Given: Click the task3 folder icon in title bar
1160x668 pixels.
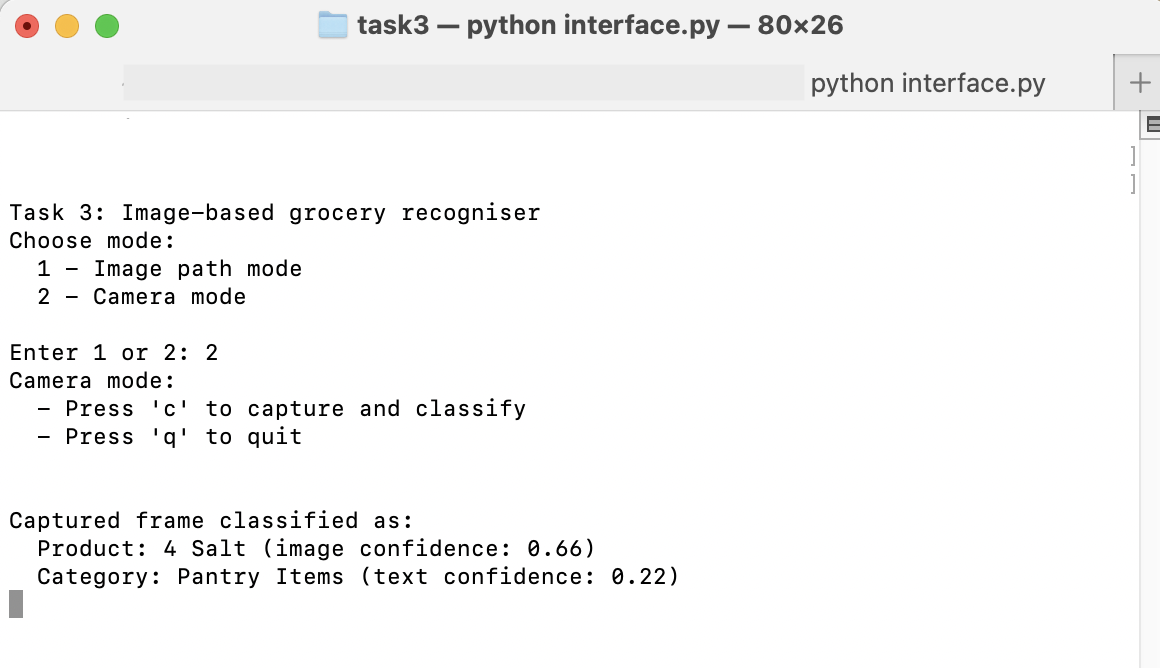Looking at the screenshot, I should (332, 25).
